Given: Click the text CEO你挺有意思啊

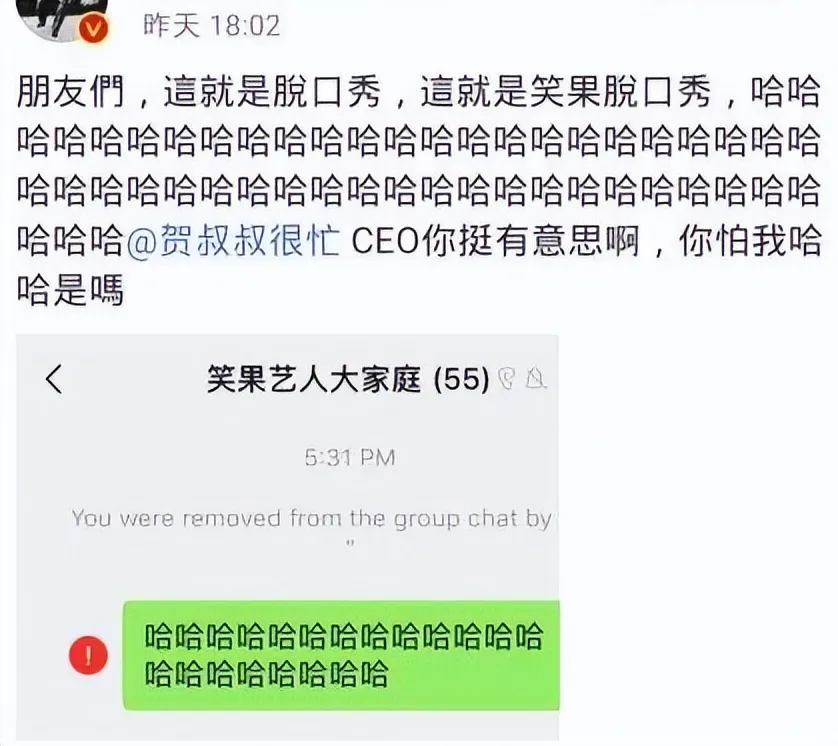Looking at the screenshot, I should 495,241.
